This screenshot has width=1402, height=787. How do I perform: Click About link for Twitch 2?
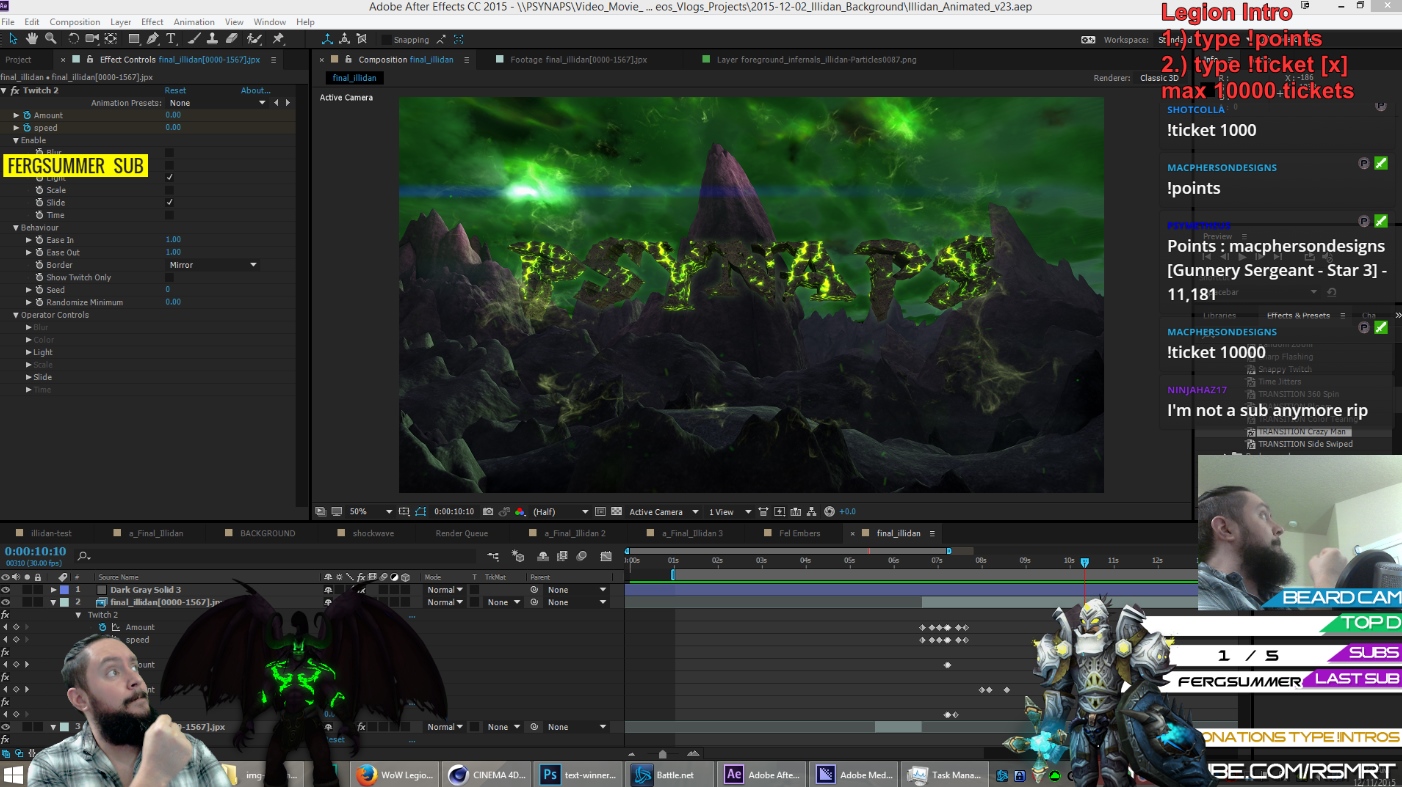click(255, 91)
